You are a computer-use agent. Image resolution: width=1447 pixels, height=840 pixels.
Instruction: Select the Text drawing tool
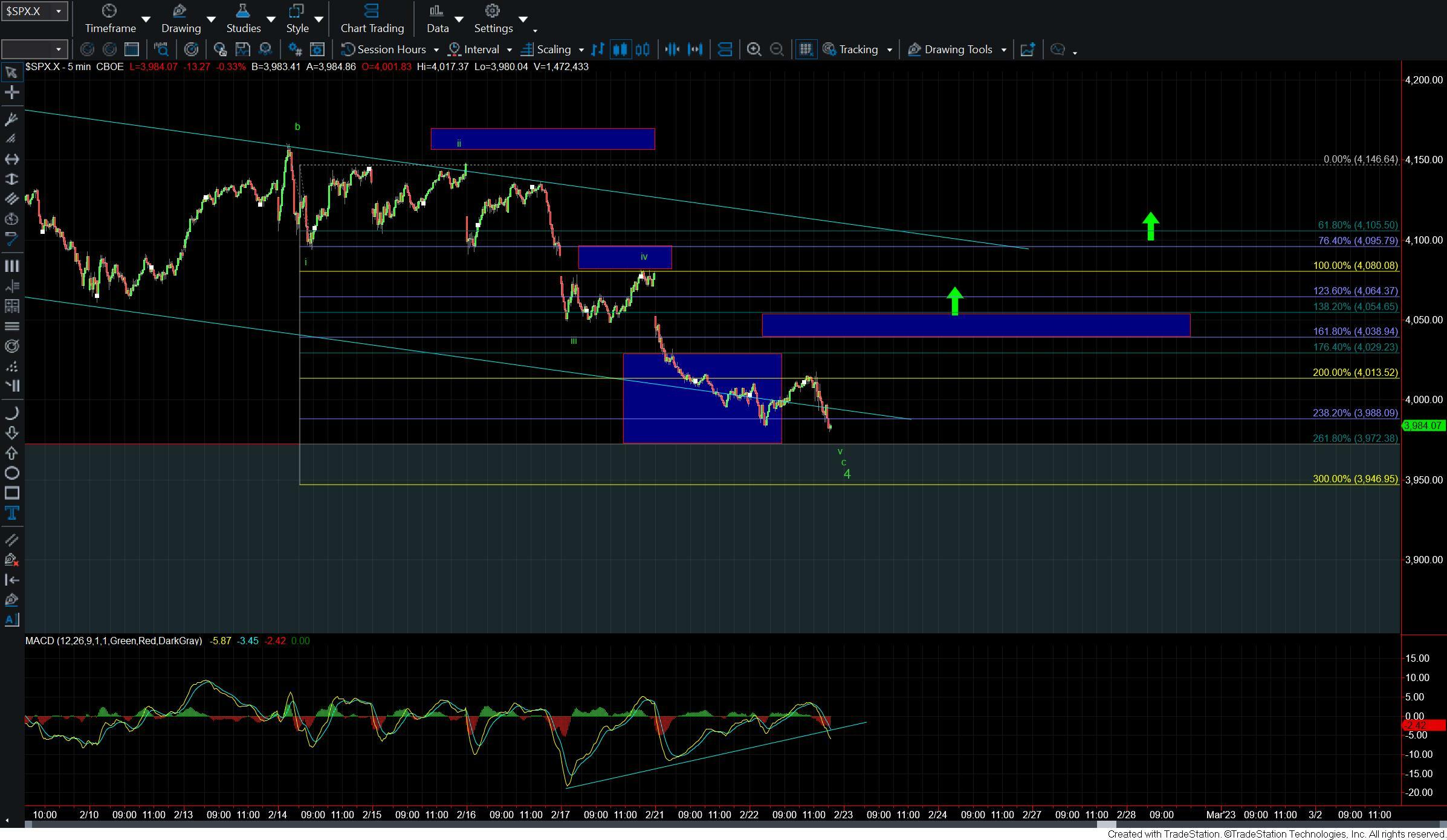click(11, 513)
